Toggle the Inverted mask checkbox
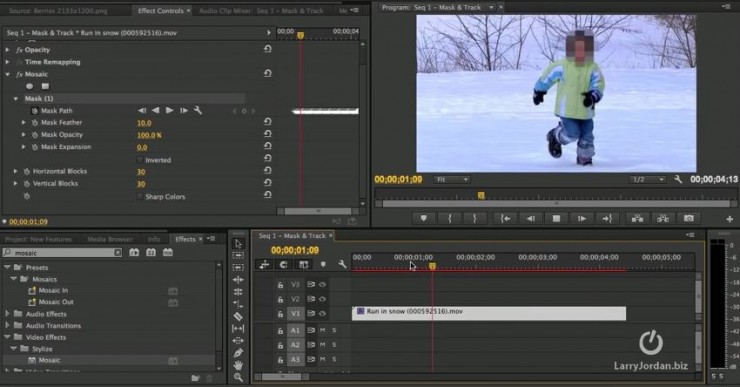The width and height of the screenshot is (740, 387). (140, 160)
